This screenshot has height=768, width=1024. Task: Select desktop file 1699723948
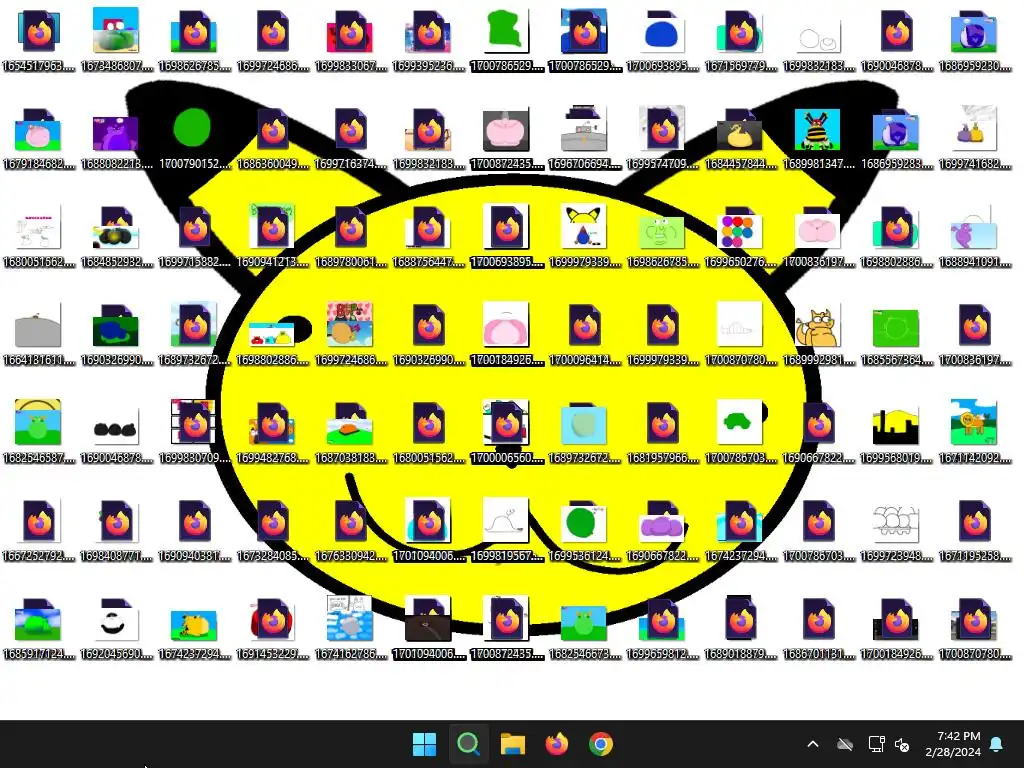pos(897,529)
